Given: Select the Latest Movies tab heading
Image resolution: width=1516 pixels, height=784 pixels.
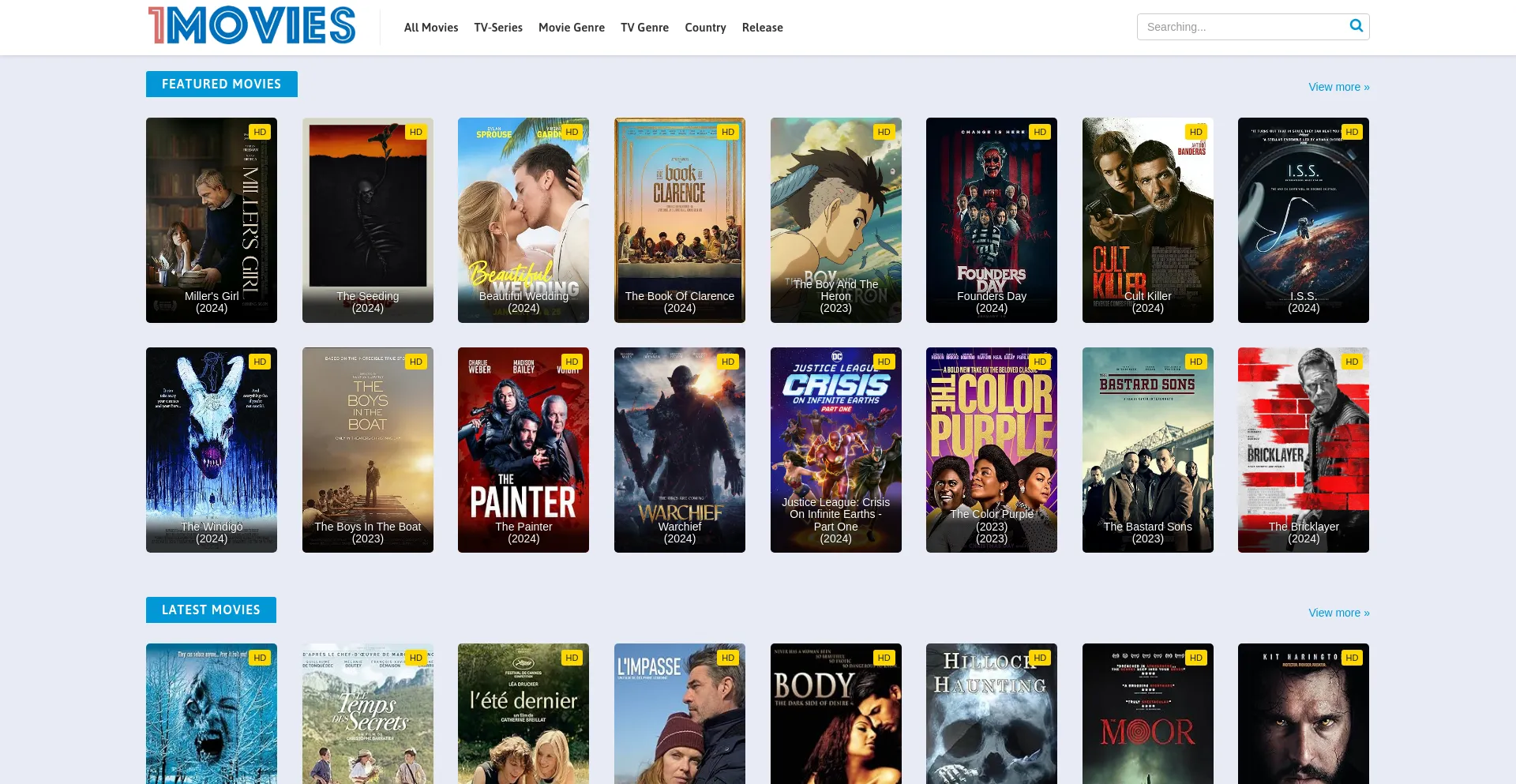Looking at the screenshot, I should pos(211,610).
